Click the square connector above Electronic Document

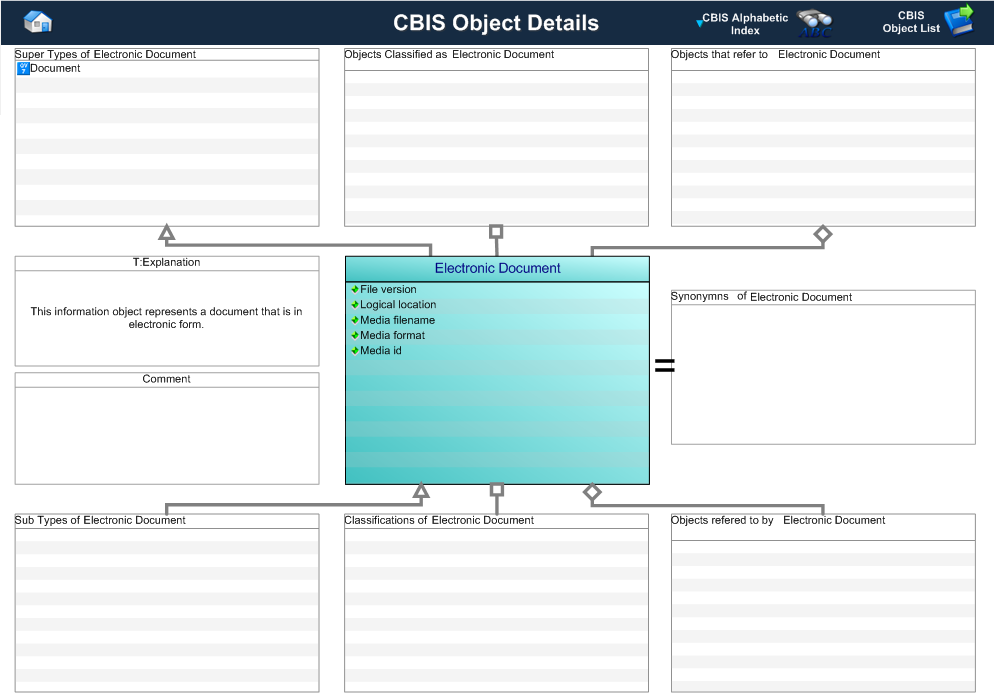(x=496, y=232)
